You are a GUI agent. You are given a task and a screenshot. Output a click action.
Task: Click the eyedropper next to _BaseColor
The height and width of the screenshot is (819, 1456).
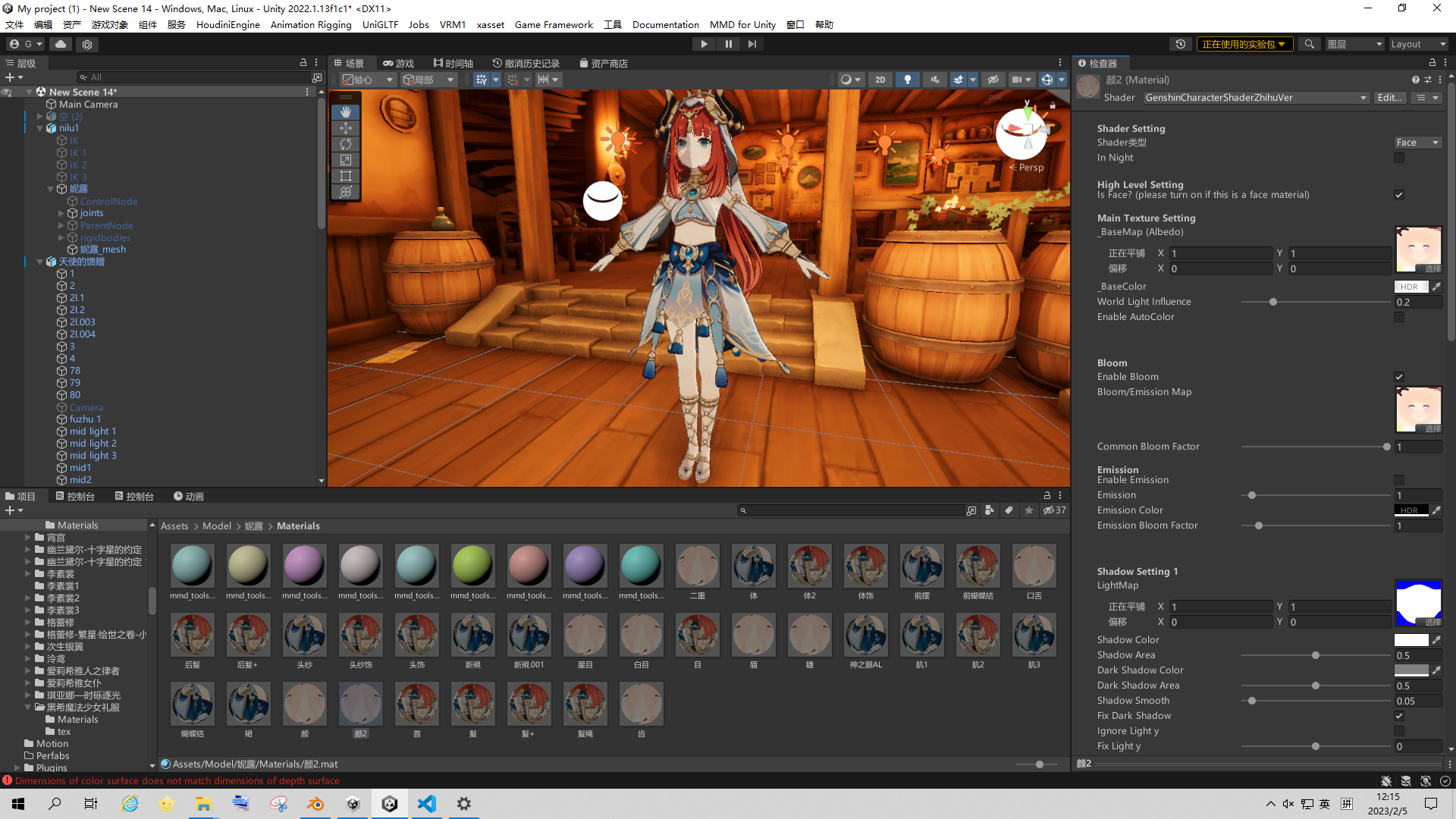[1436, 287]
